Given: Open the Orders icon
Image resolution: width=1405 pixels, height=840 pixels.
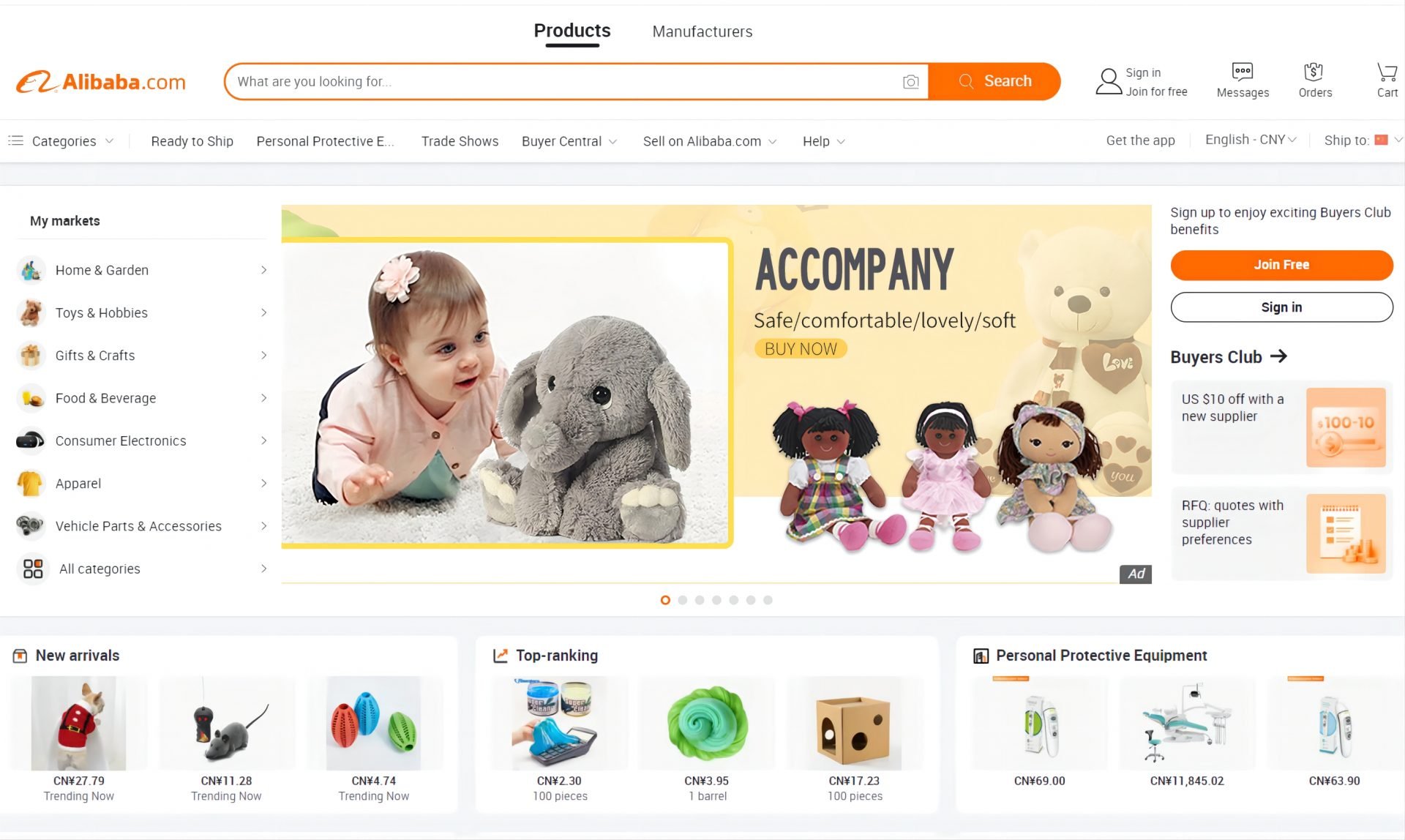Looking at the screenshot, I should [1314, 72].
